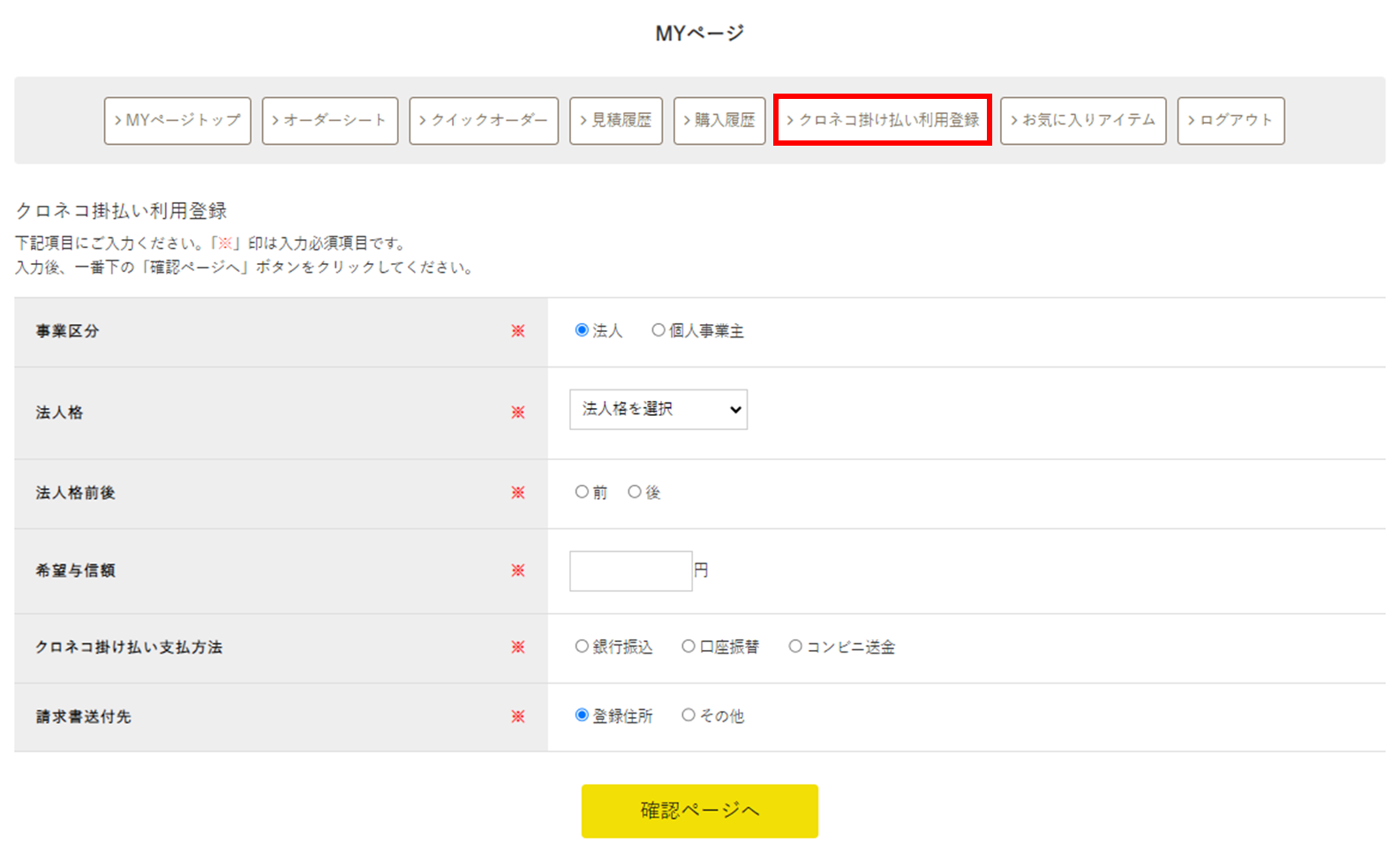Choose 個人事業主 business type
Viewport: 1400px width, 861px height.
point(659,330)
